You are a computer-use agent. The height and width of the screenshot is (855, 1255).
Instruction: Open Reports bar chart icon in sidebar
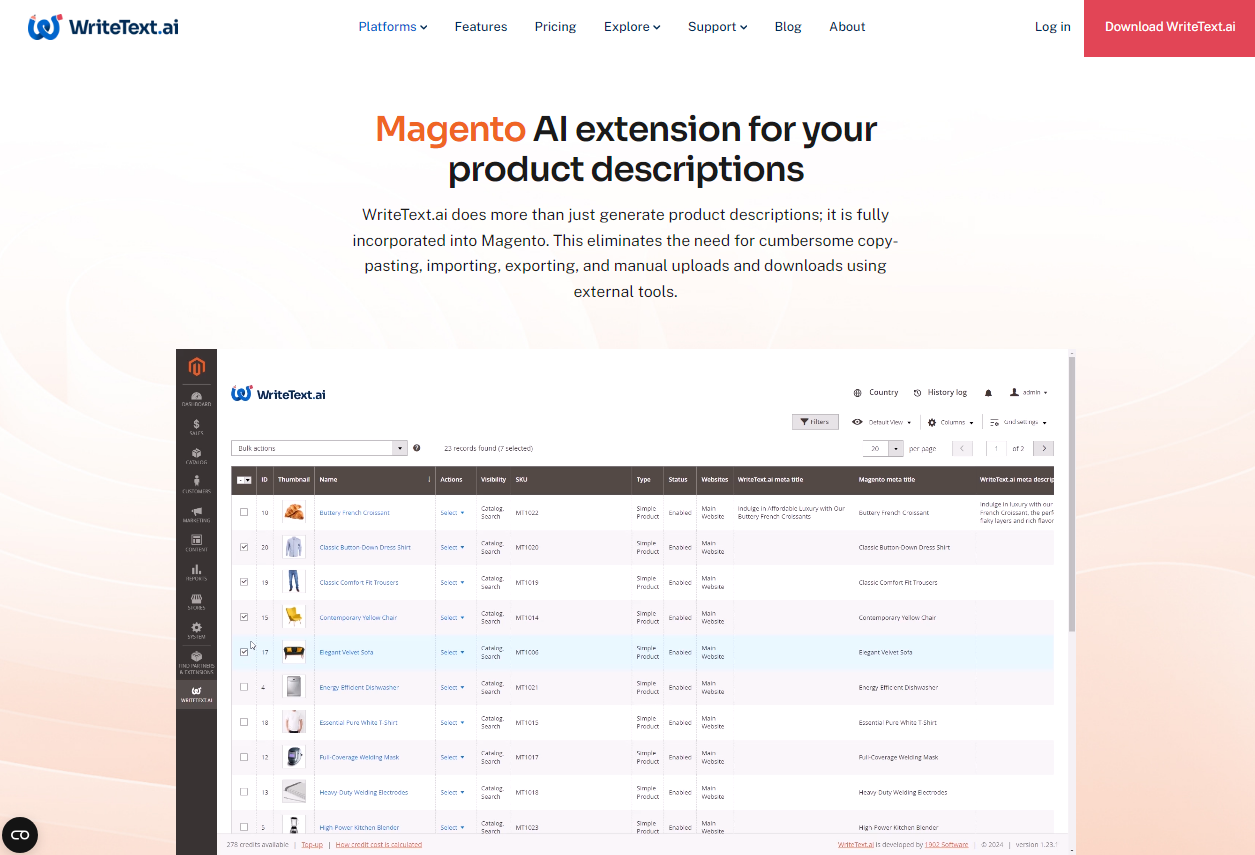tap(196, 572)
